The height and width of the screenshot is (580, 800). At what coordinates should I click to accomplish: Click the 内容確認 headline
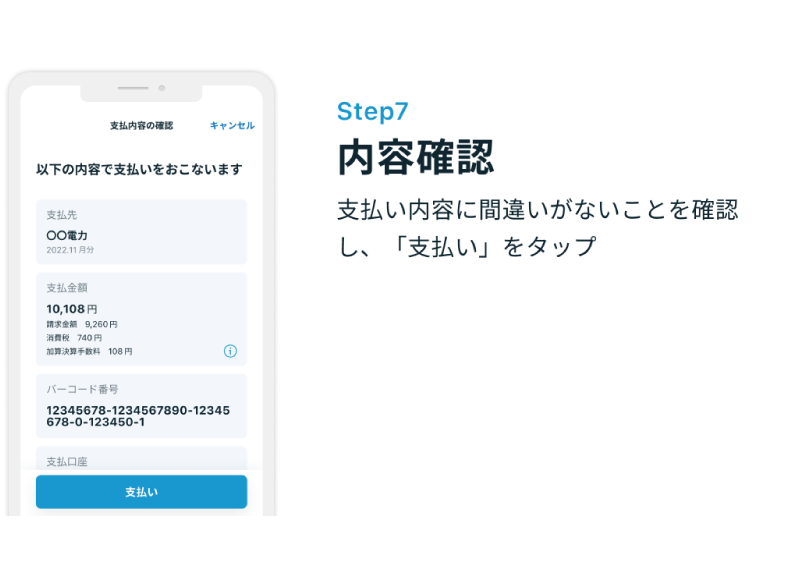pos(416,158)
